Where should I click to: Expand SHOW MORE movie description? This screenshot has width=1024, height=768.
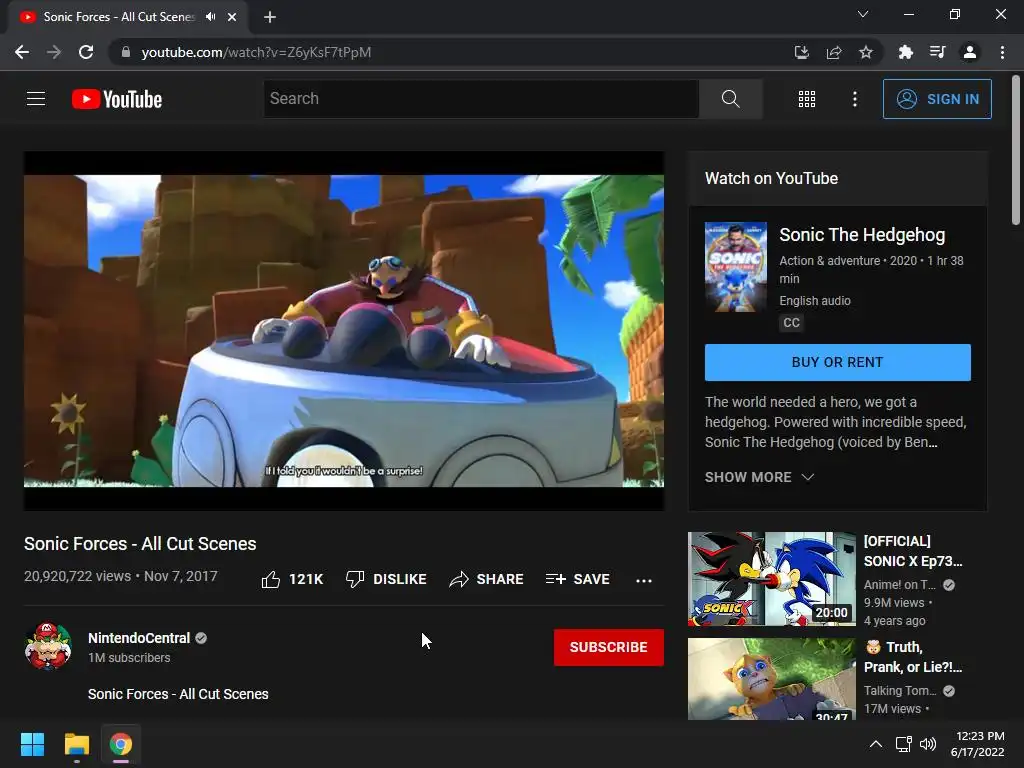click(759, 477)
